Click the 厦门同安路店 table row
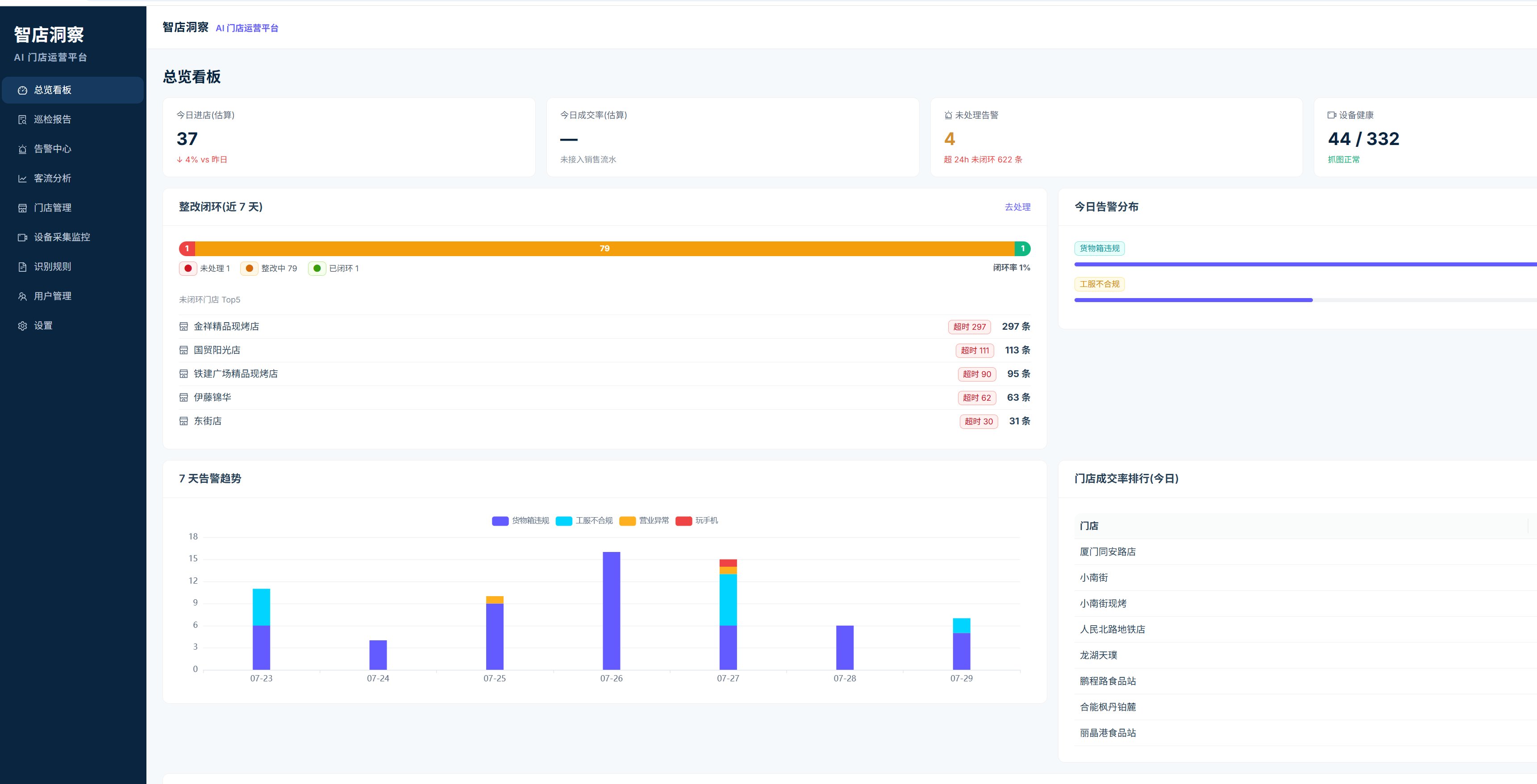The height and width of the screenshot is (784, 1537). (x=1305, y=552)
